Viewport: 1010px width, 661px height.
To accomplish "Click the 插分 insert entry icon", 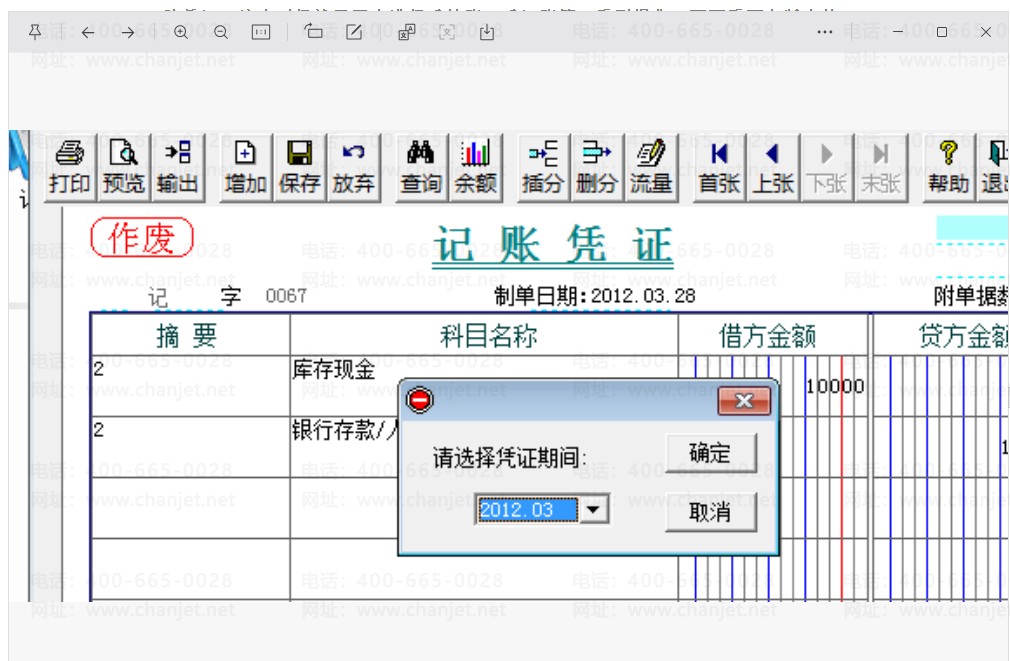I will [542, 168].
